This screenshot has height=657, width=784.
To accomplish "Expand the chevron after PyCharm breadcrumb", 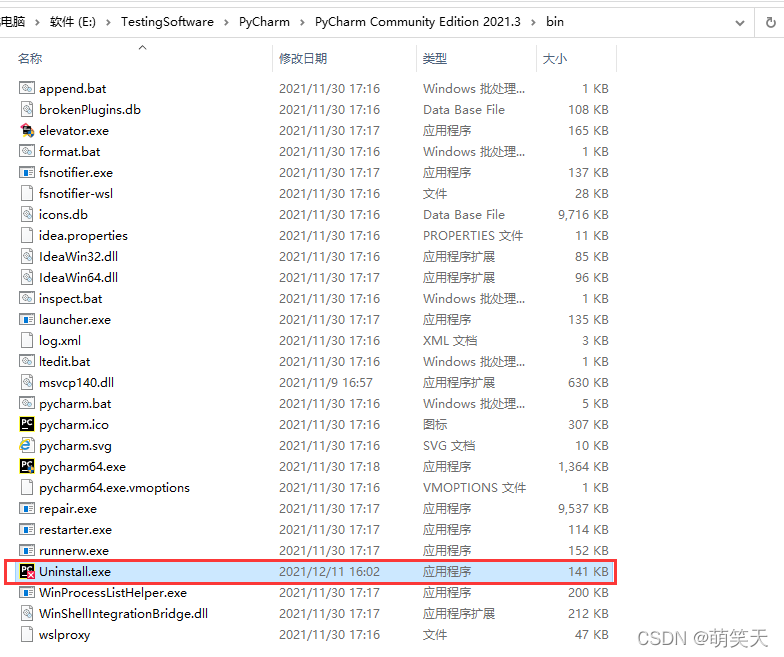I will pos(302,22).
